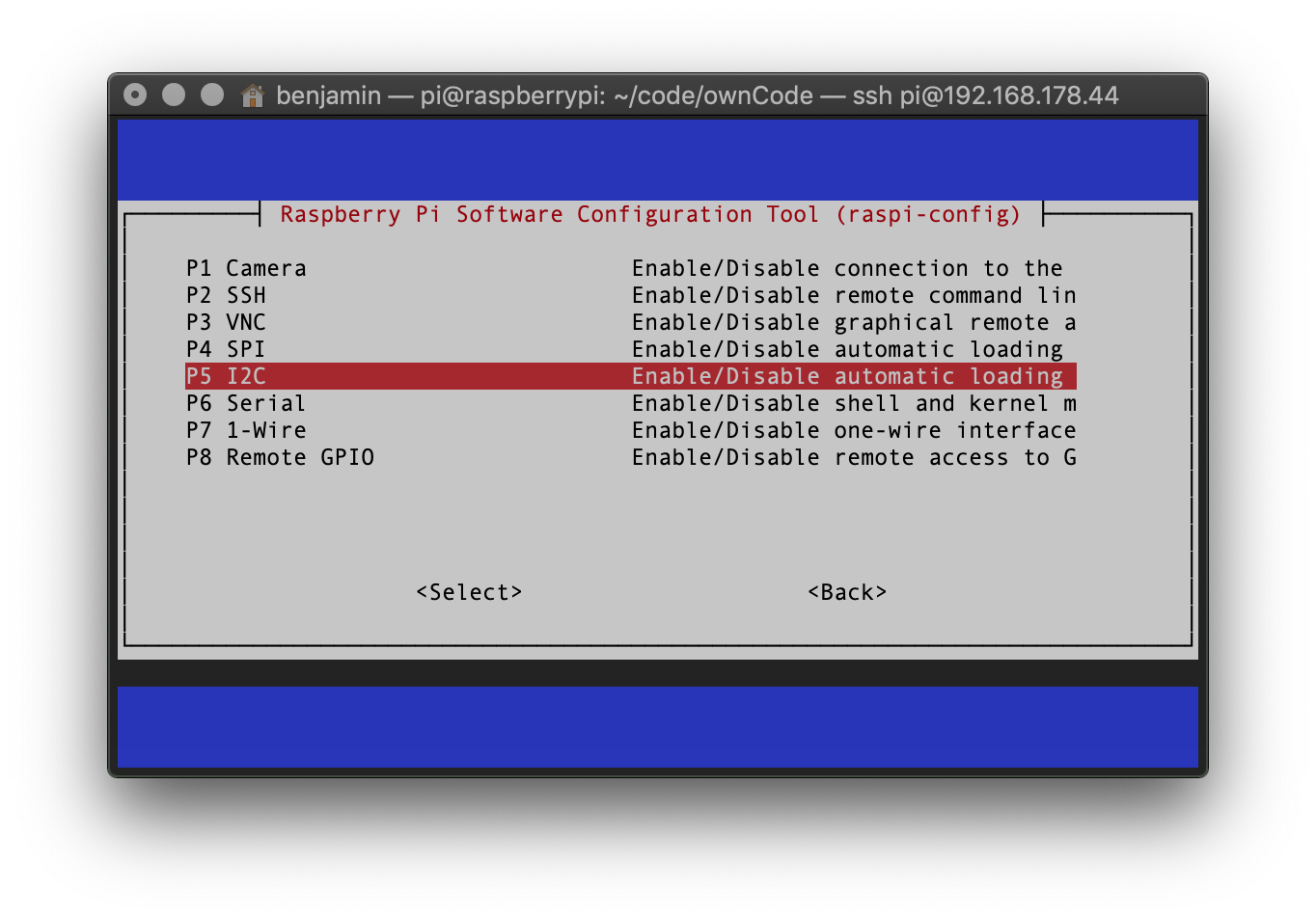Click 'Enable/Disable remote command lin' description

point(854,295)
